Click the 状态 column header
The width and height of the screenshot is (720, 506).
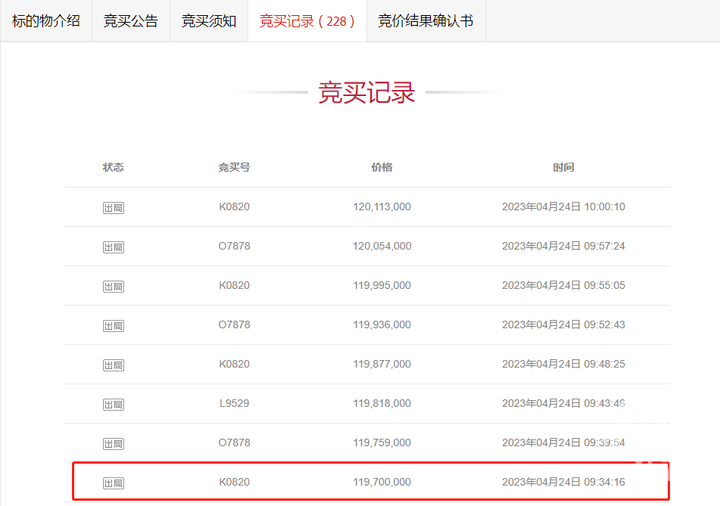[113, 167]
